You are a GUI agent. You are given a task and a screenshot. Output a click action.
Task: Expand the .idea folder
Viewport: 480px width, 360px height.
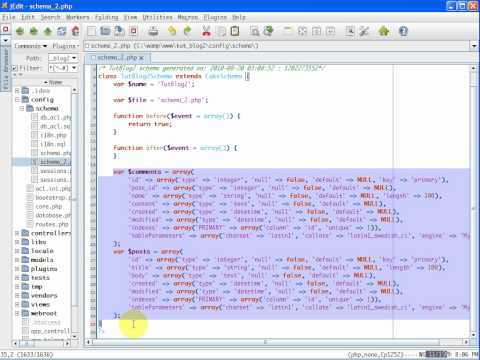coord(17,91)
